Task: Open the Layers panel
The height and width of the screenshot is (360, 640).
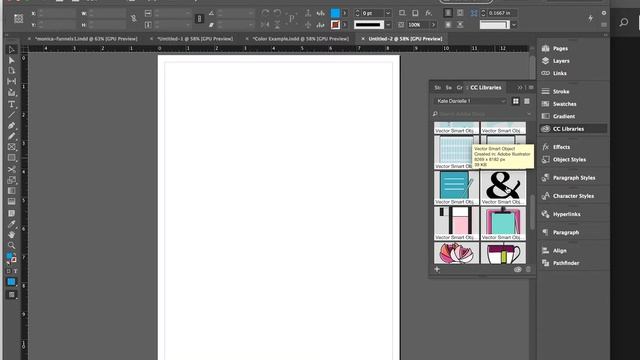Action: coord(561,61)
